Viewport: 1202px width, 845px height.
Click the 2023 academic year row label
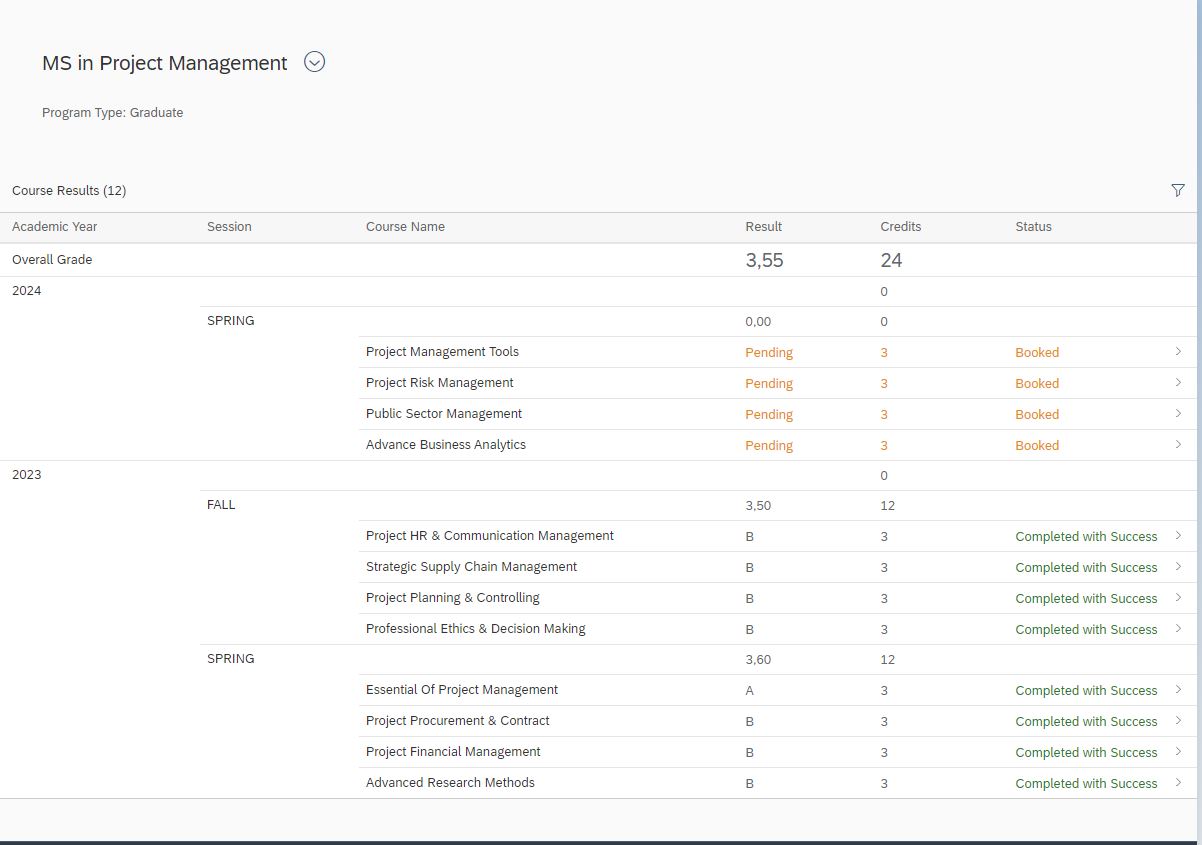point(27,475)
